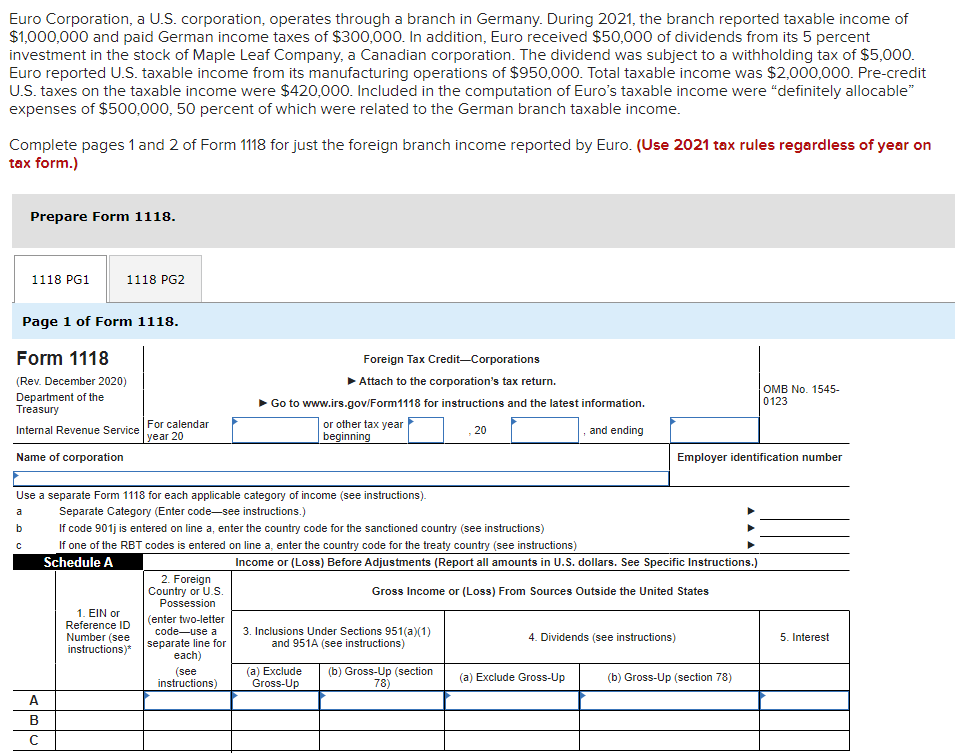Click row A Gross-Up section 78 inclusions cell
This screenshot has width=955, height=753.
pyautogui.click(x=381, y=700)
